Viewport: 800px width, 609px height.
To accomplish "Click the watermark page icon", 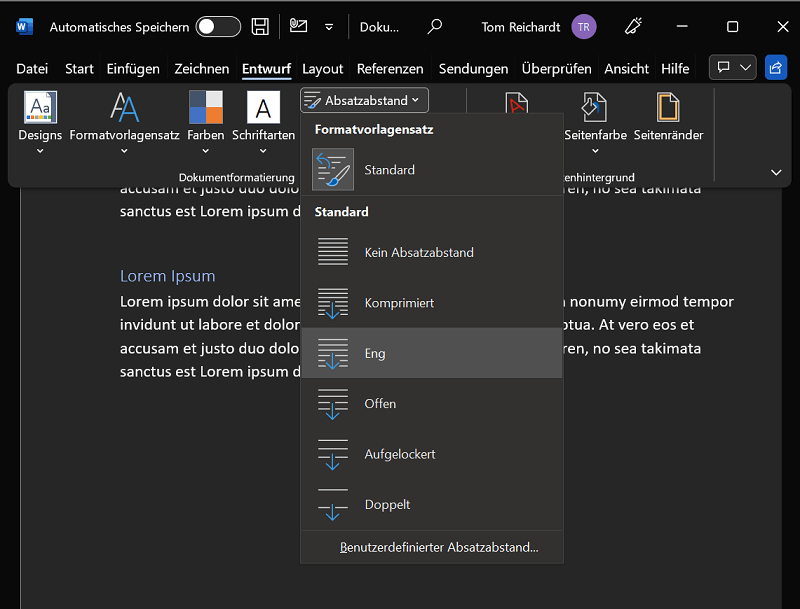I will [x=517, y=103].
